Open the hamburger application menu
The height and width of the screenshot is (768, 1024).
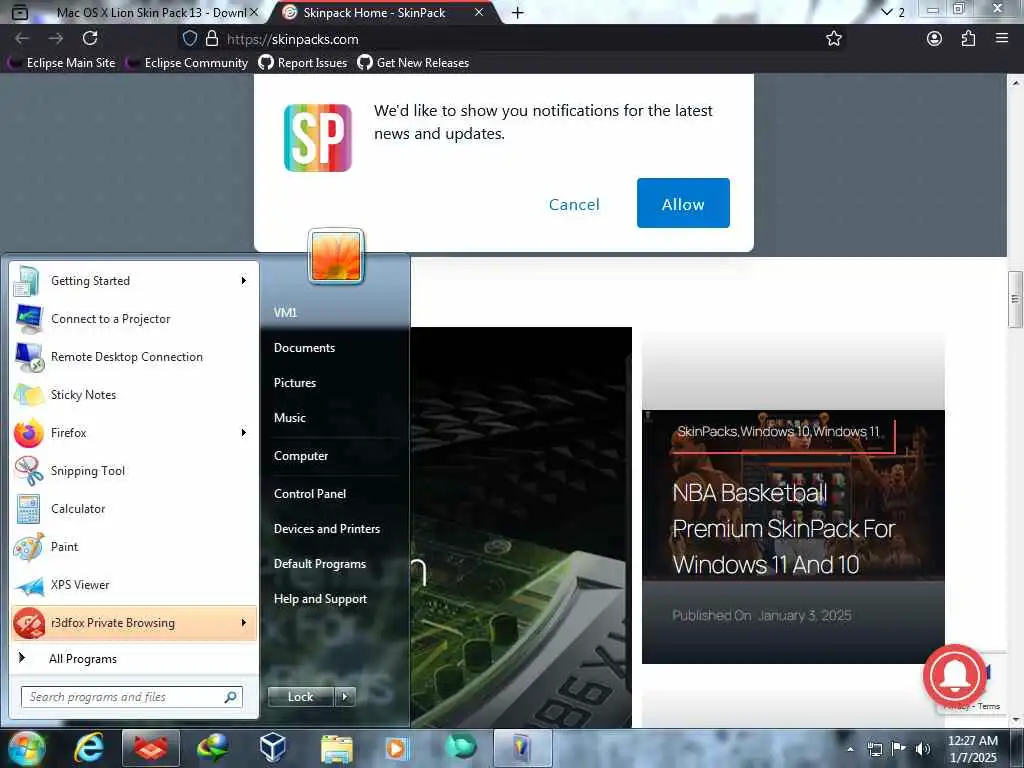click(1002, 38)
